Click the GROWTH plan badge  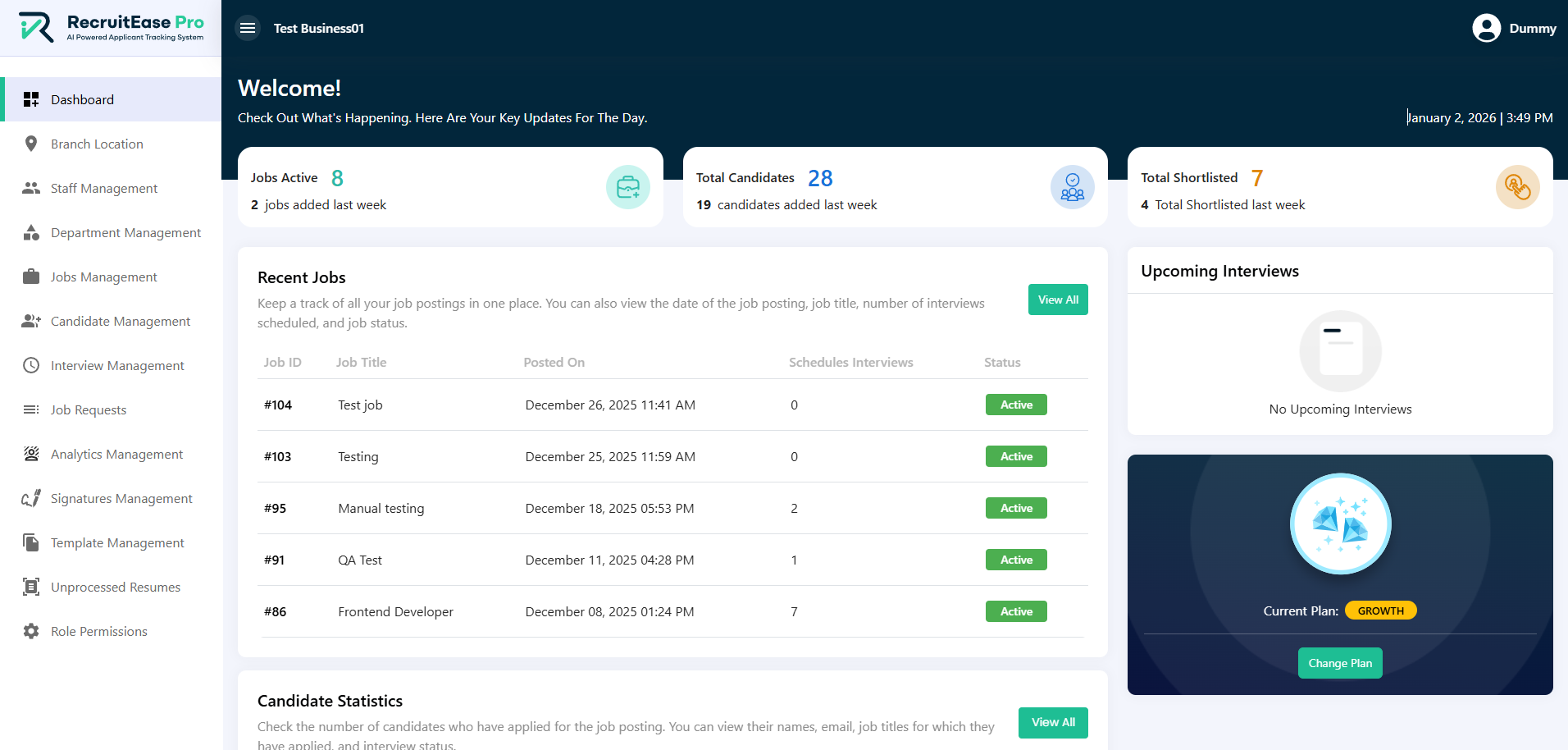(1380, 610)
